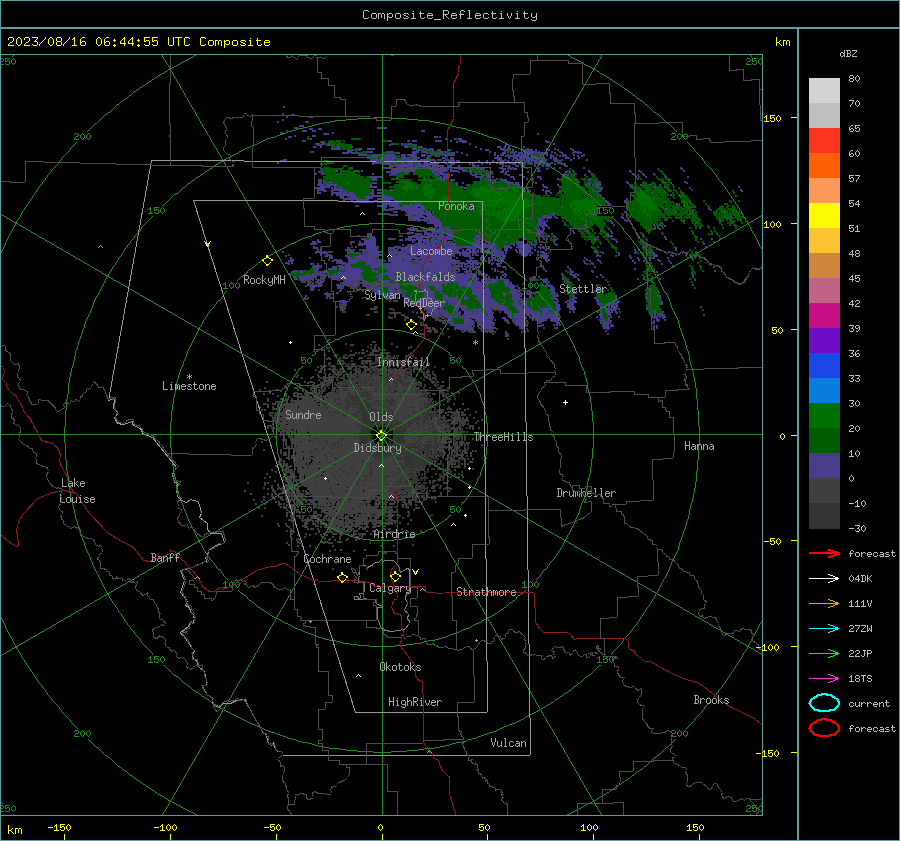
Task: Select the 54 dBZ yellow swatch
Action: tap(824, 215)
